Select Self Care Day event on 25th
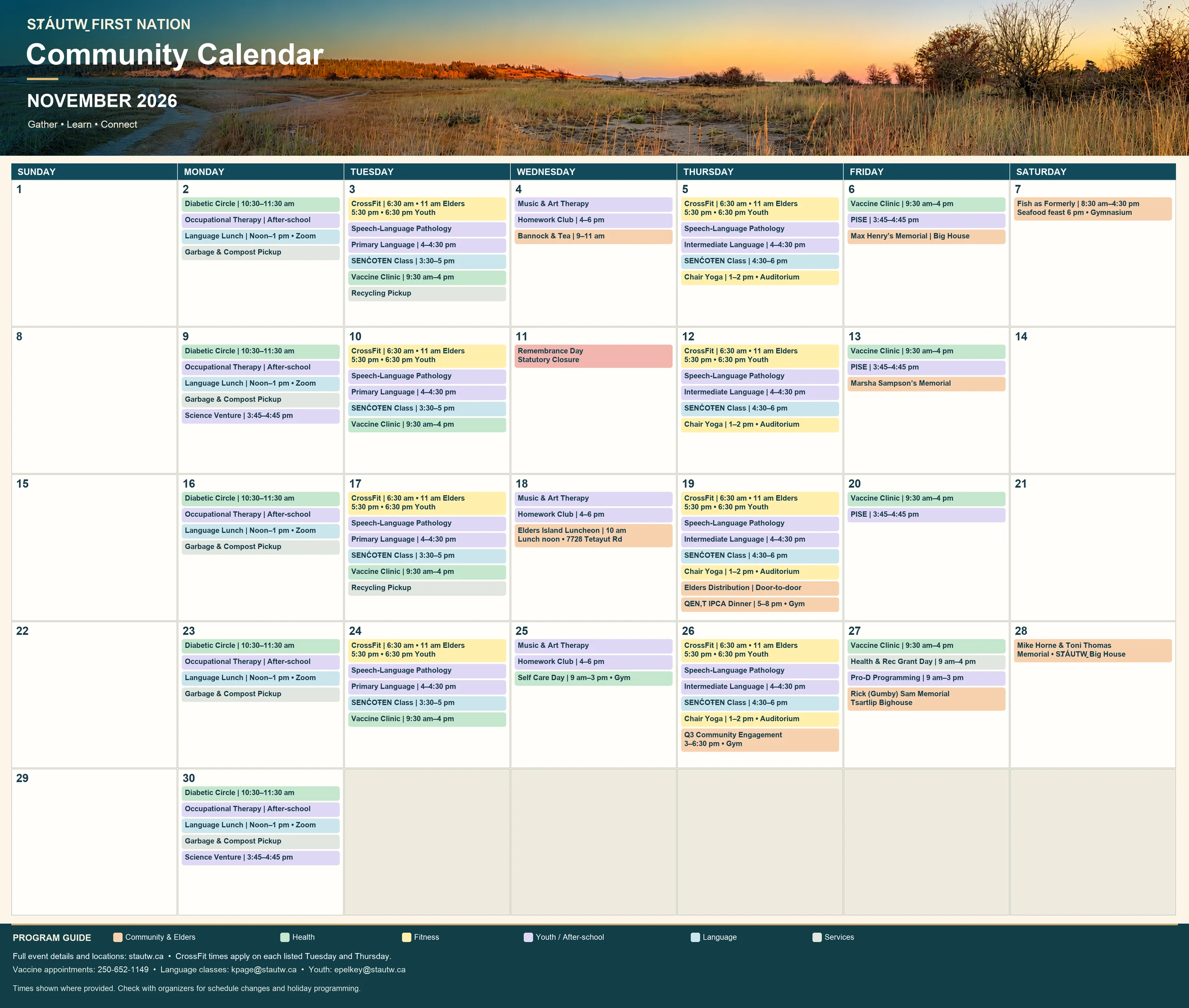Screen dimensions: 1189x1008 pyautogui.click(x=593, y=678)
